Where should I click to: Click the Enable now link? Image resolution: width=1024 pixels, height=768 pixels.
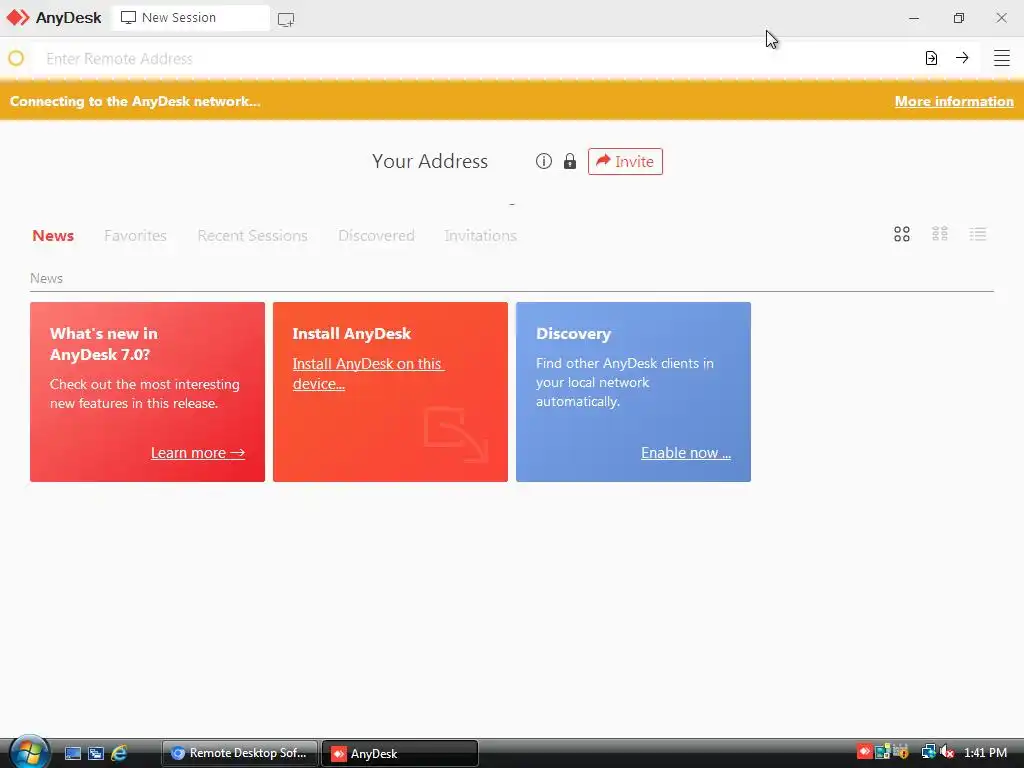click(x=686, y=453)
